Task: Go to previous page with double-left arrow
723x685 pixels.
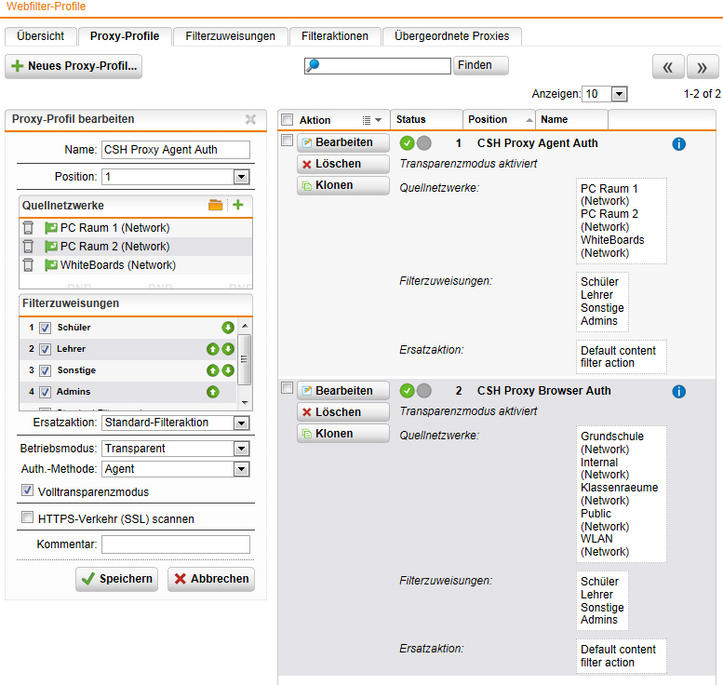Action: [x=668, y=67]
